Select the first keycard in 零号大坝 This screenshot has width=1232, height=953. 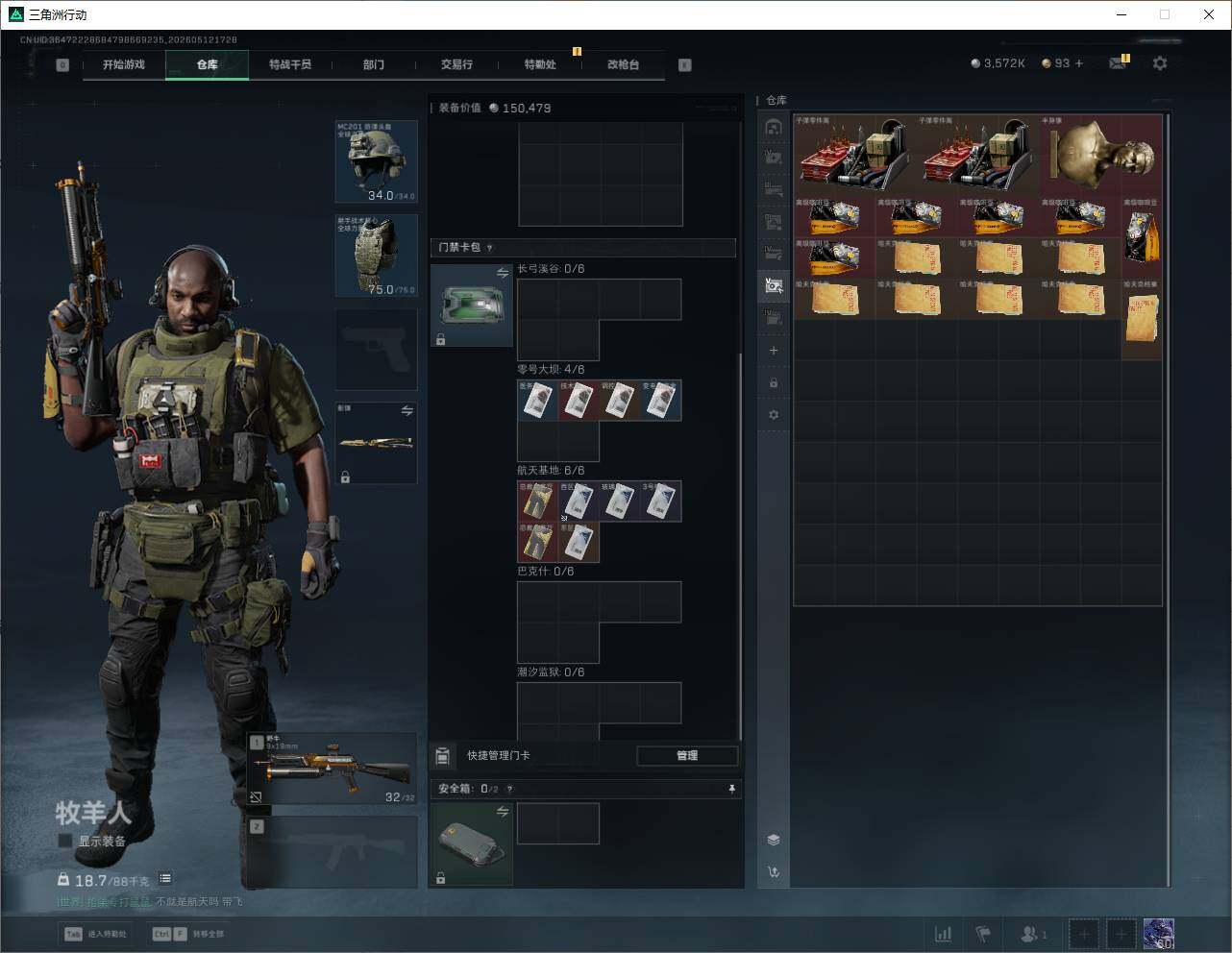537,401
